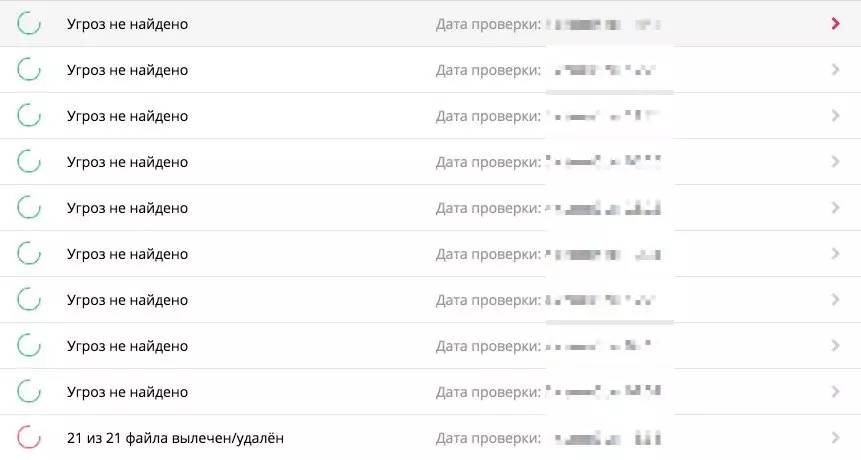Click 'Дата проверки:' in the '21 из 21 файла' row
The height and width of the screenshot is (460, 861).
pyautogui.click(x=488, y=438)
